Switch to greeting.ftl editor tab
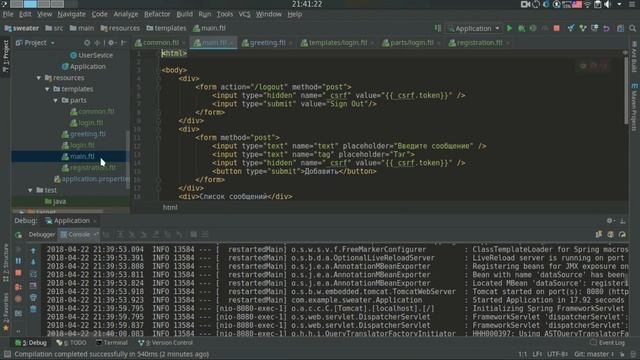The width and height of the screenshot is (640, 360). click(267, 42)
